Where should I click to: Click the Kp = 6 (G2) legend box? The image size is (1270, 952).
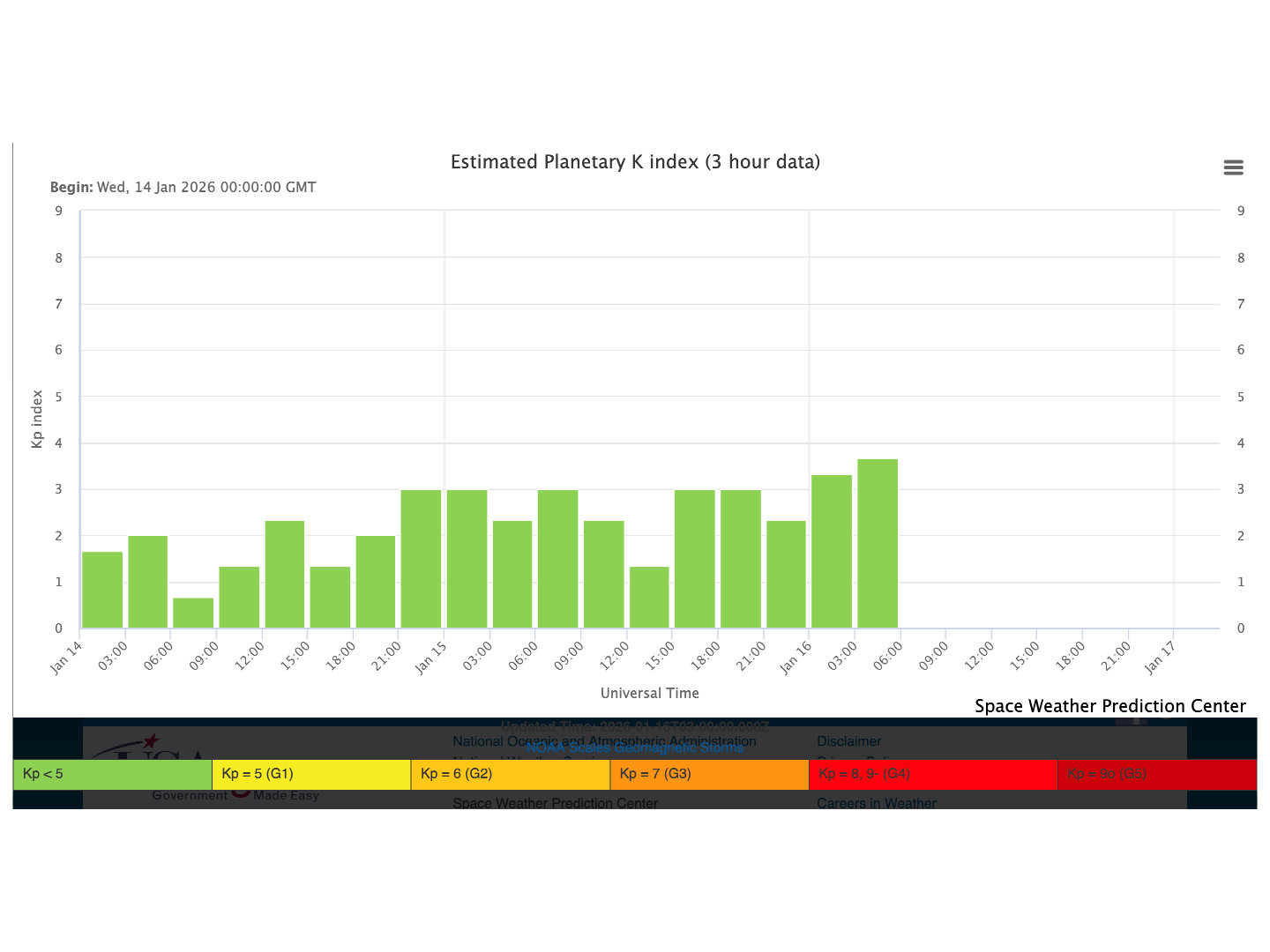tap(510, 774)
